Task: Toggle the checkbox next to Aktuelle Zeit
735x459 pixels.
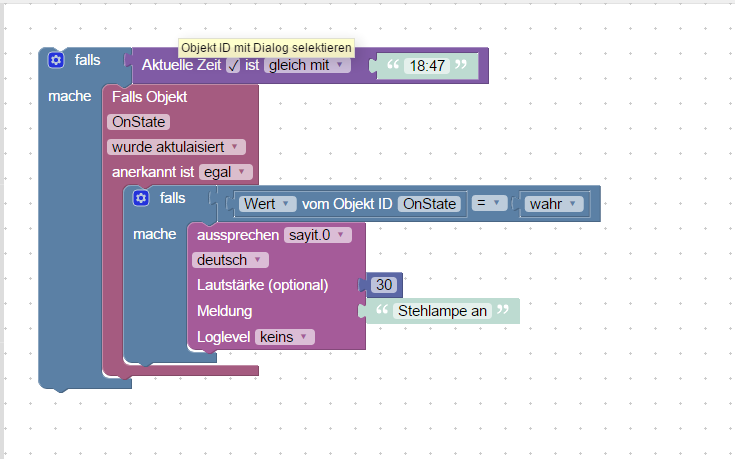Action: click(233, 66)
